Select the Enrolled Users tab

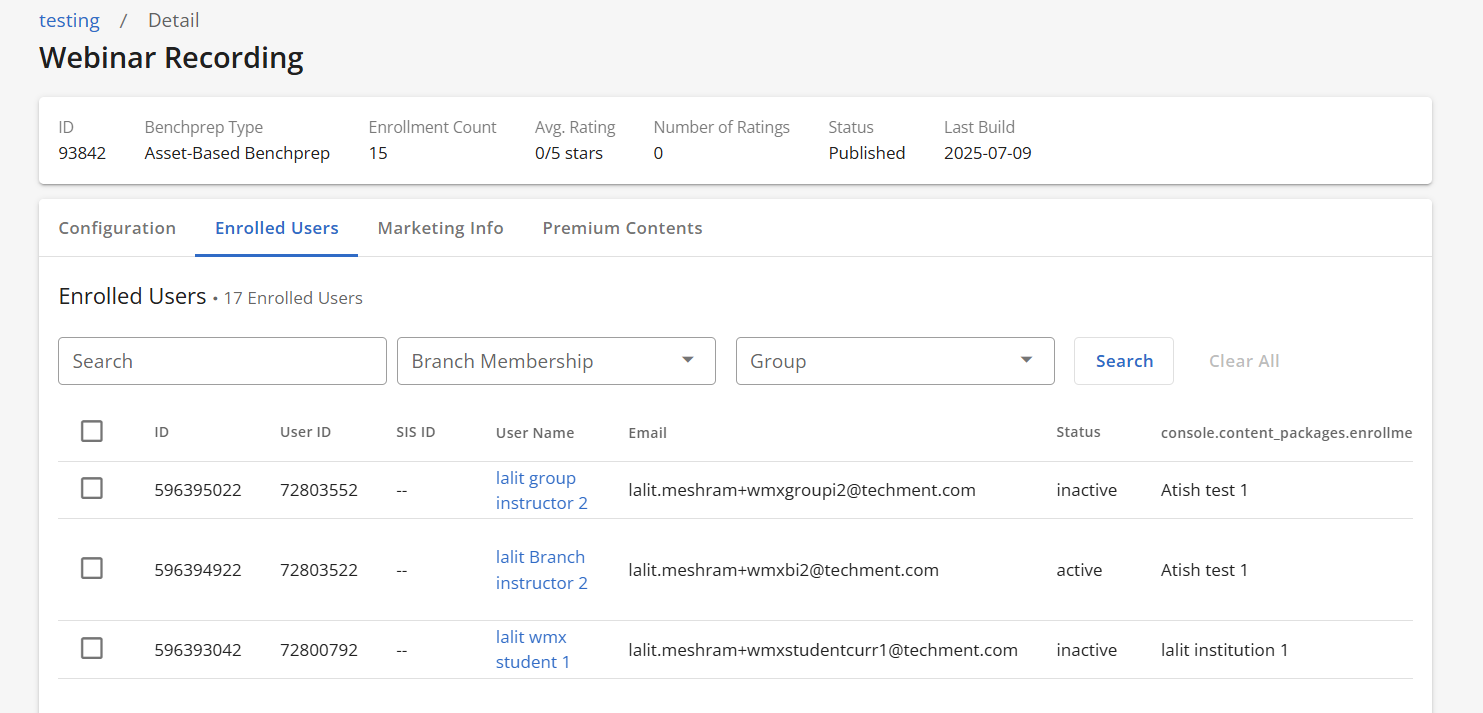click(x=276, y=228)
